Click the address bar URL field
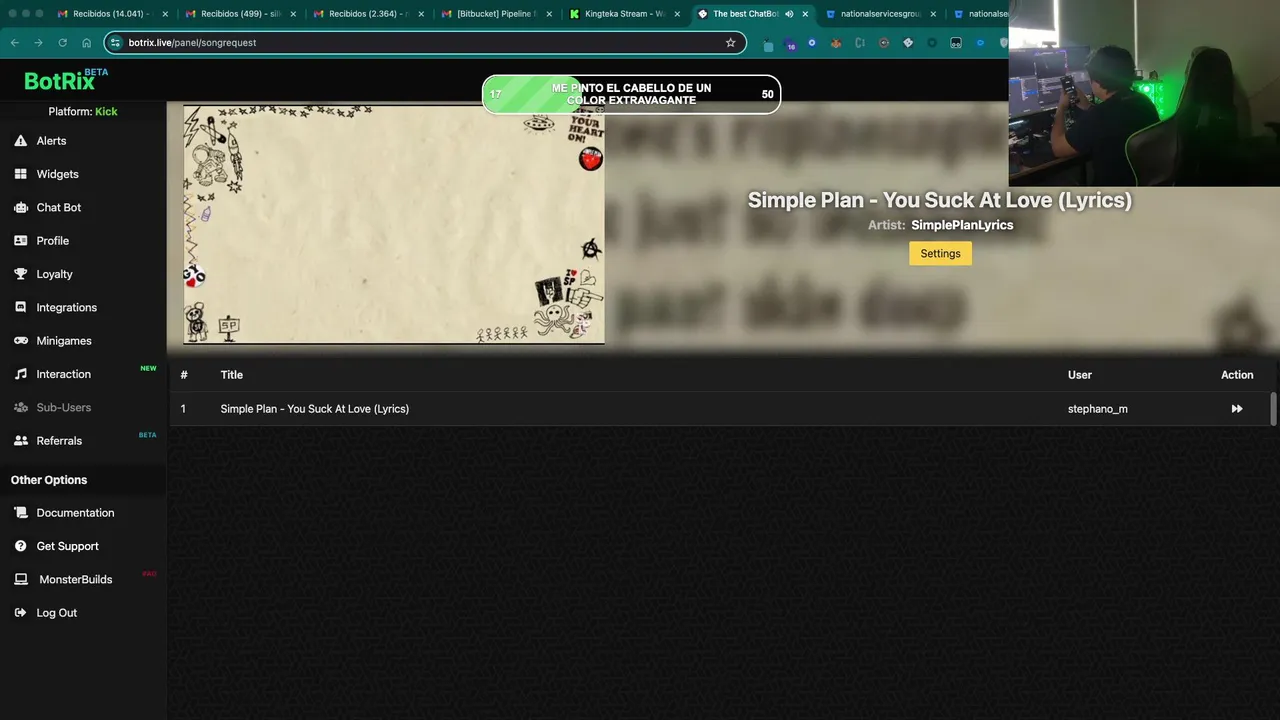The height and width of the screenshot is (720, 1280). click(425, 43)
